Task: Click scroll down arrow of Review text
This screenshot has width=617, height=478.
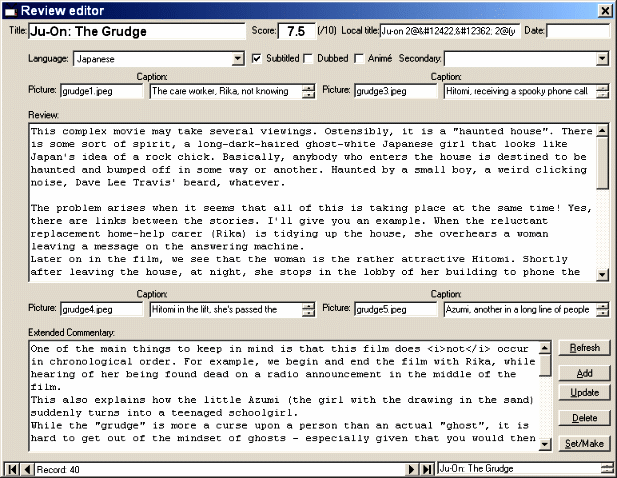Action: tap(602, 275)
